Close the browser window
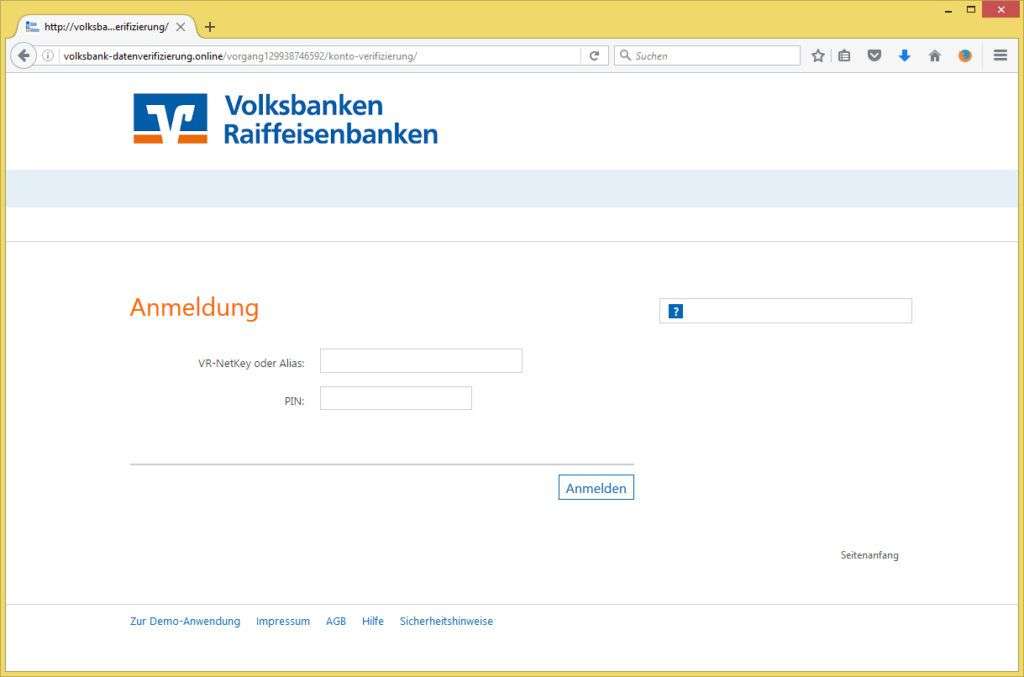1024x677 pixels. (x=1001, y=9)
